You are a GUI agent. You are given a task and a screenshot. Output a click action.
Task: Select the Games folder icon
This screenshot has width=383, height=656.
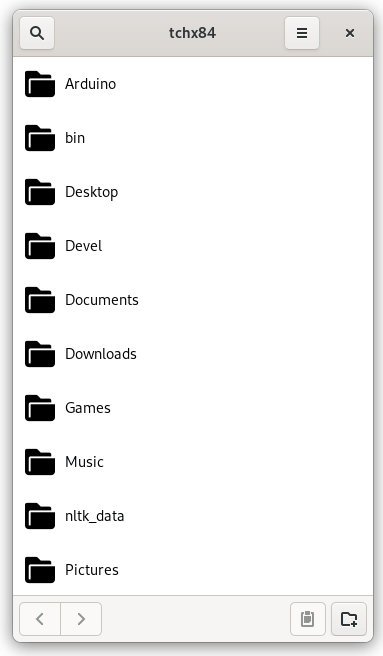(x=40, y=407)
